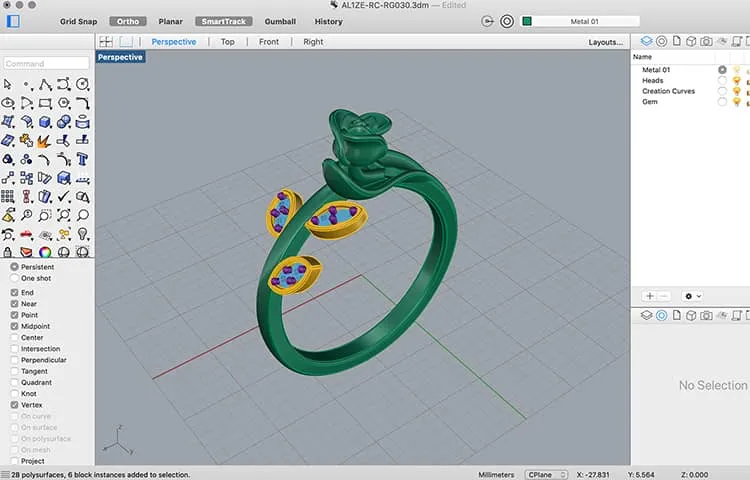Click in the Command input field

coord(46,64)
